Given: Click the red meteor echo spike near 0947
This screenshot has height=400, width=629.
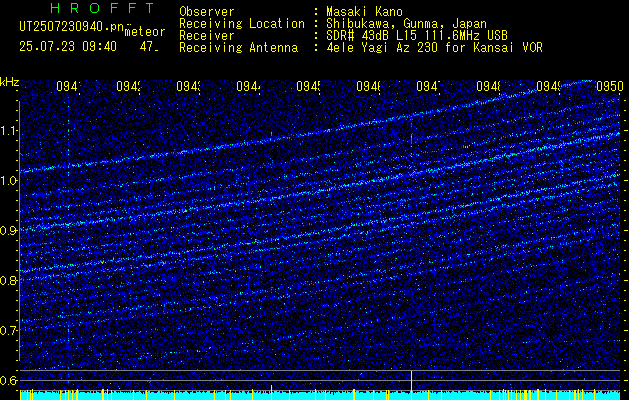Looking at the screenshot, I should (x=412, y=140).
